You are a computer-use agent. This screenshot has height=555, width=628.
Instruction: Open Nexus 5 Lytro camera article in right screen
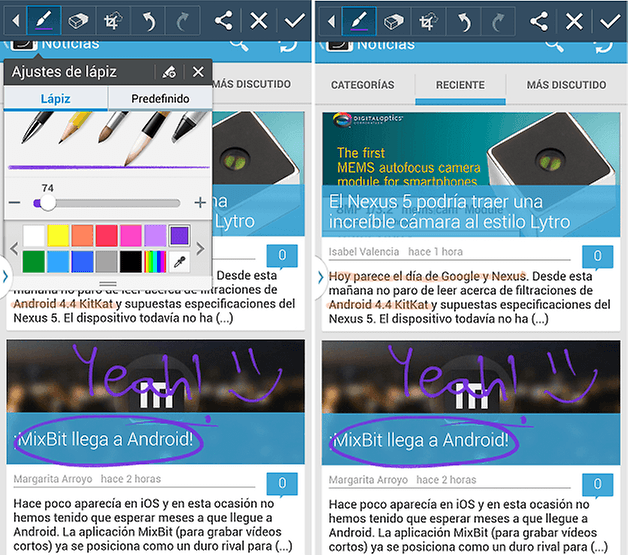click(449, 211)
